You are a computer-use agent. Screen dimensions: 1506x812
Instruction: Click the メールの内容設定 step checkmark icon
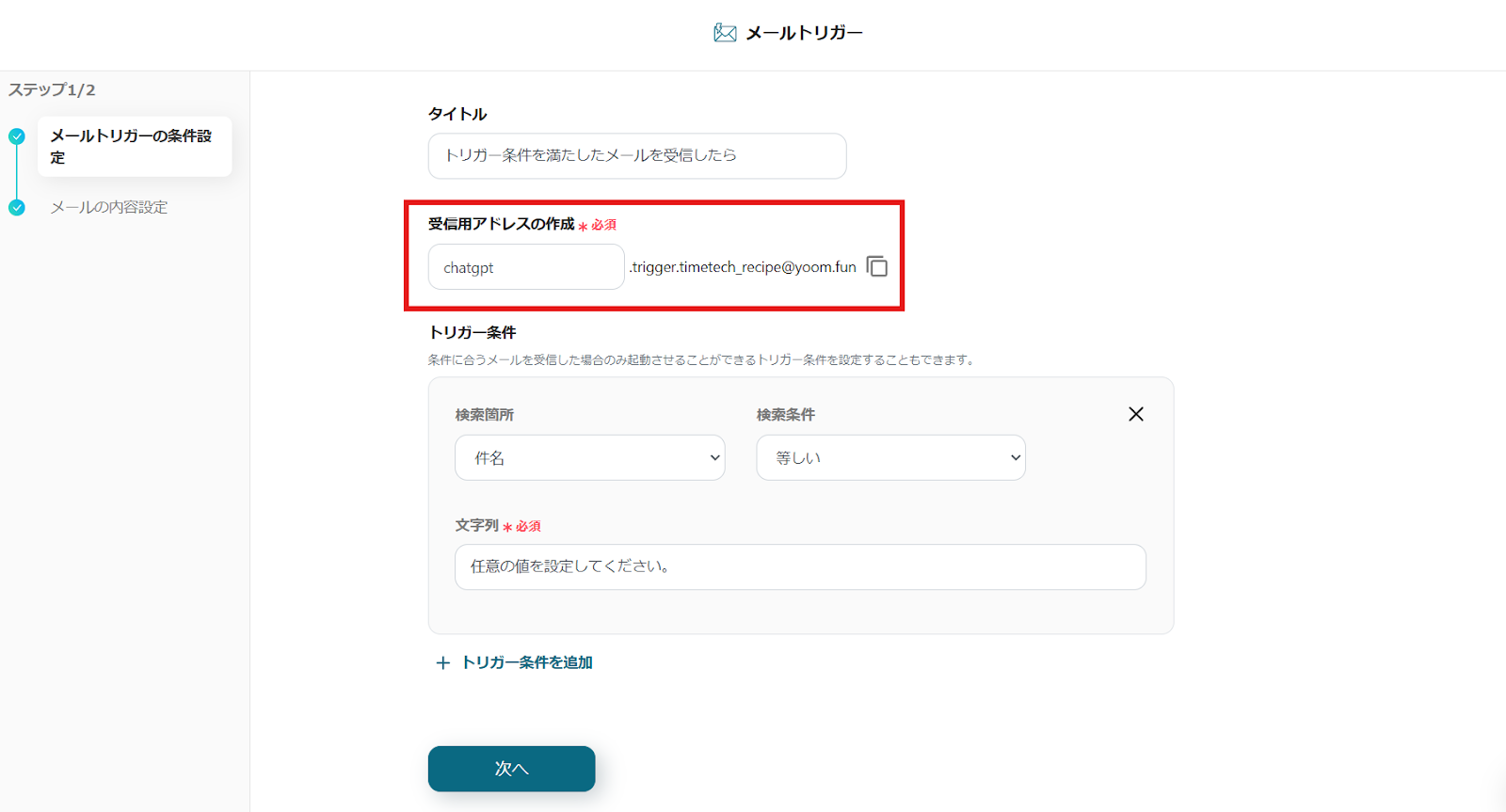[17, 207]
